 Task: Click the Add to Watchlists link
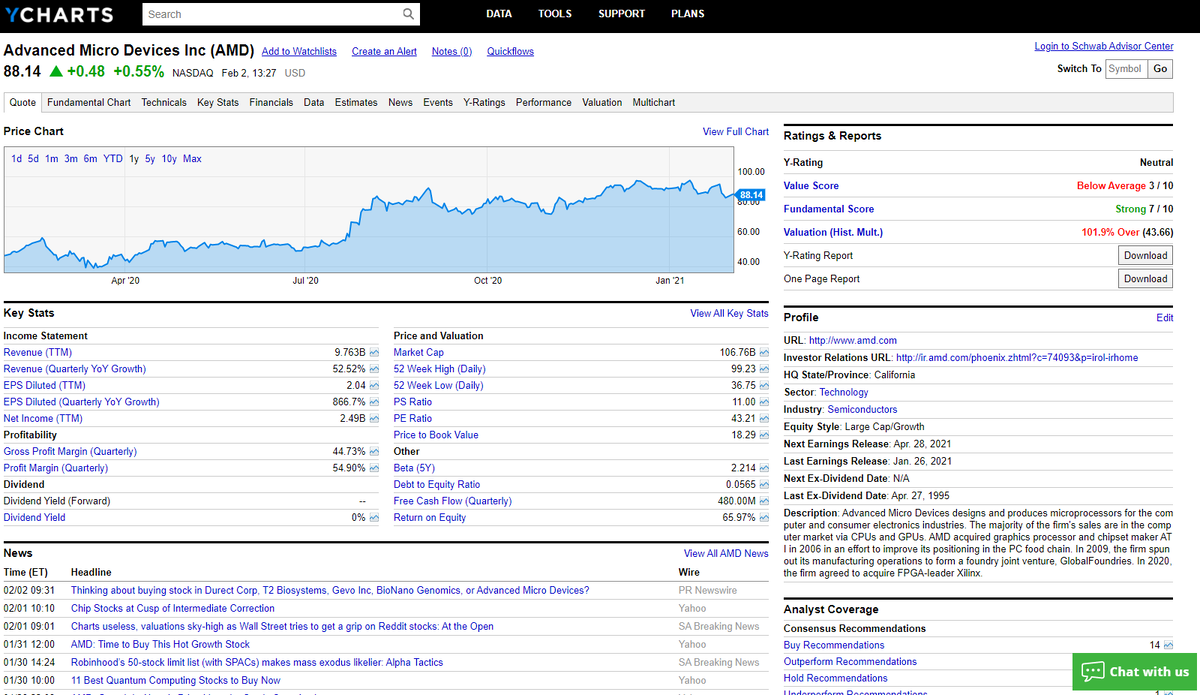point(299,51)
